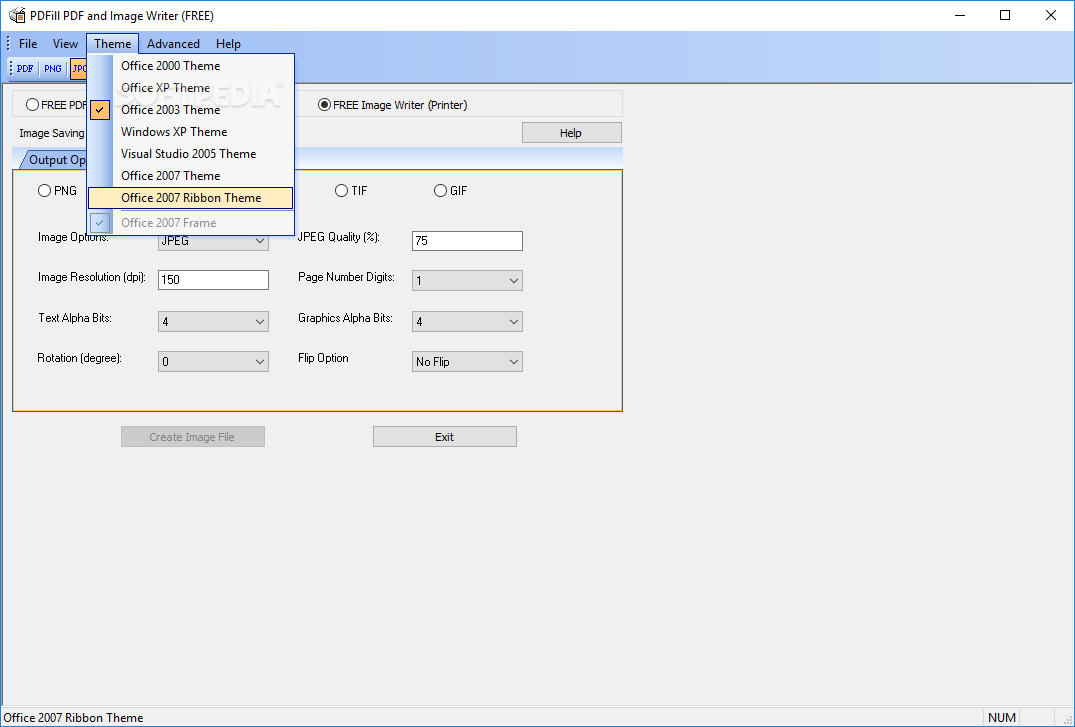
Task: Select the FREE PDF writer radio button
Action: [x=32, y=105]
